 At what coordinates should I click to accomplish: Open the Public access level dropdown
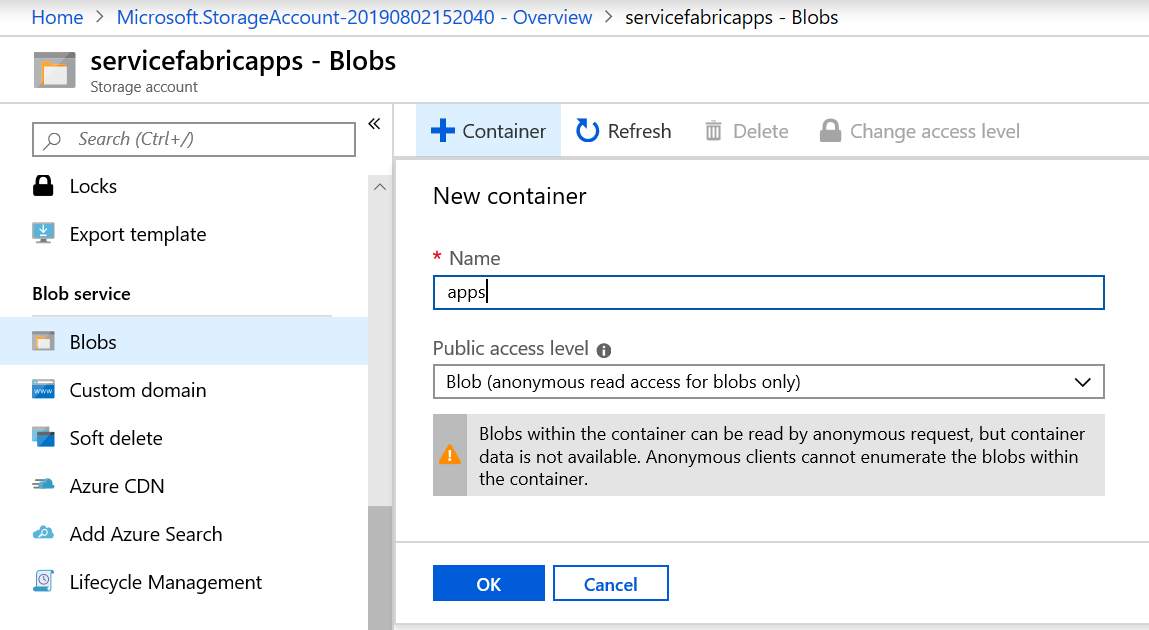[768, 382]
